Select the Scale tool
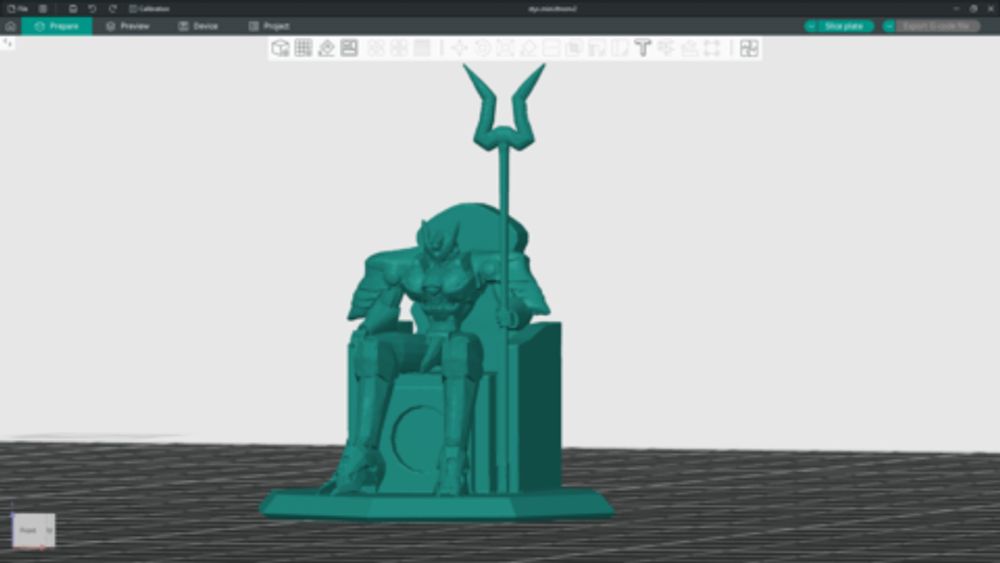 tap(505, 48)
